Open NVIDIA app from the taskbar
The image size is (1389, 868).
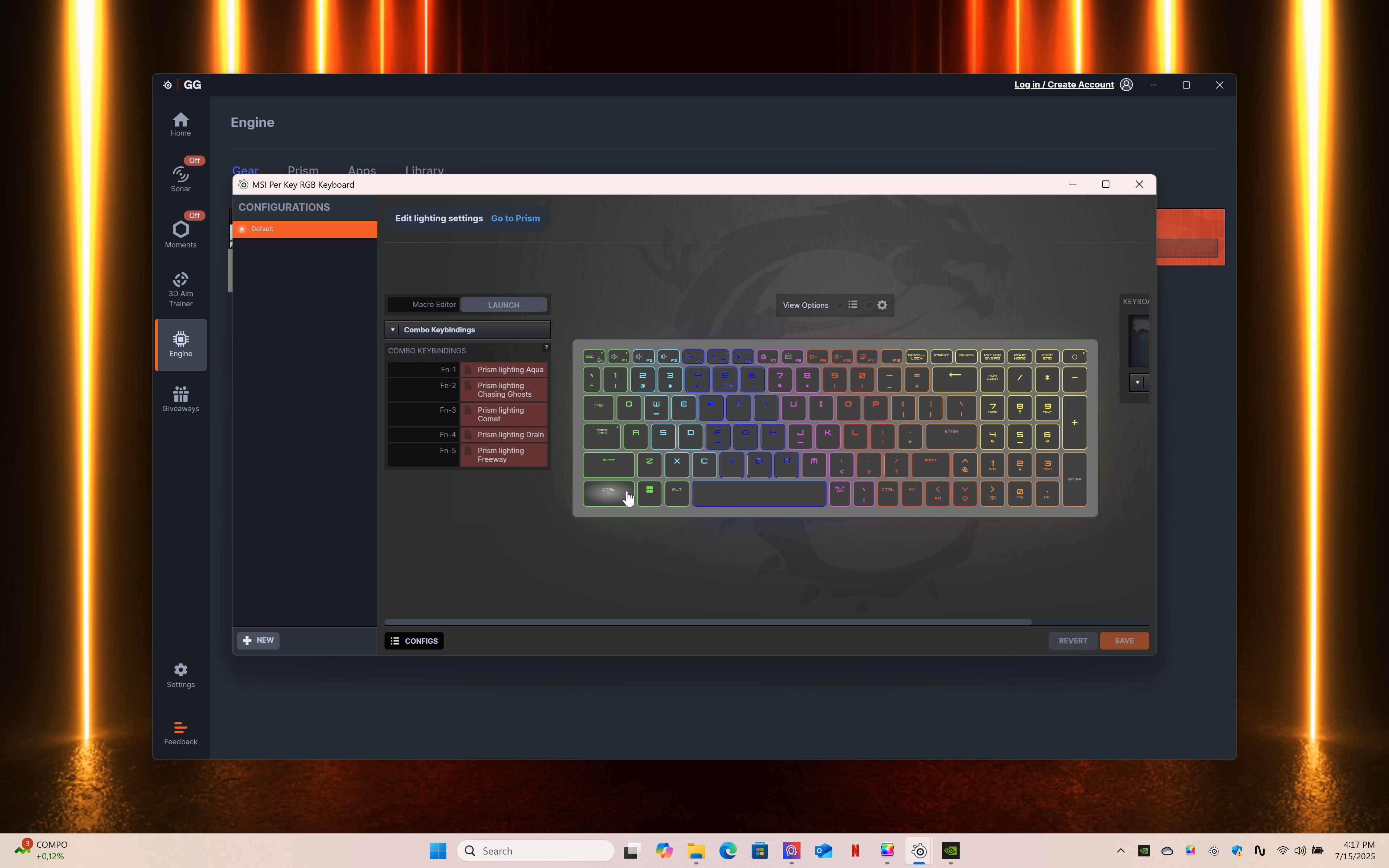951,850
